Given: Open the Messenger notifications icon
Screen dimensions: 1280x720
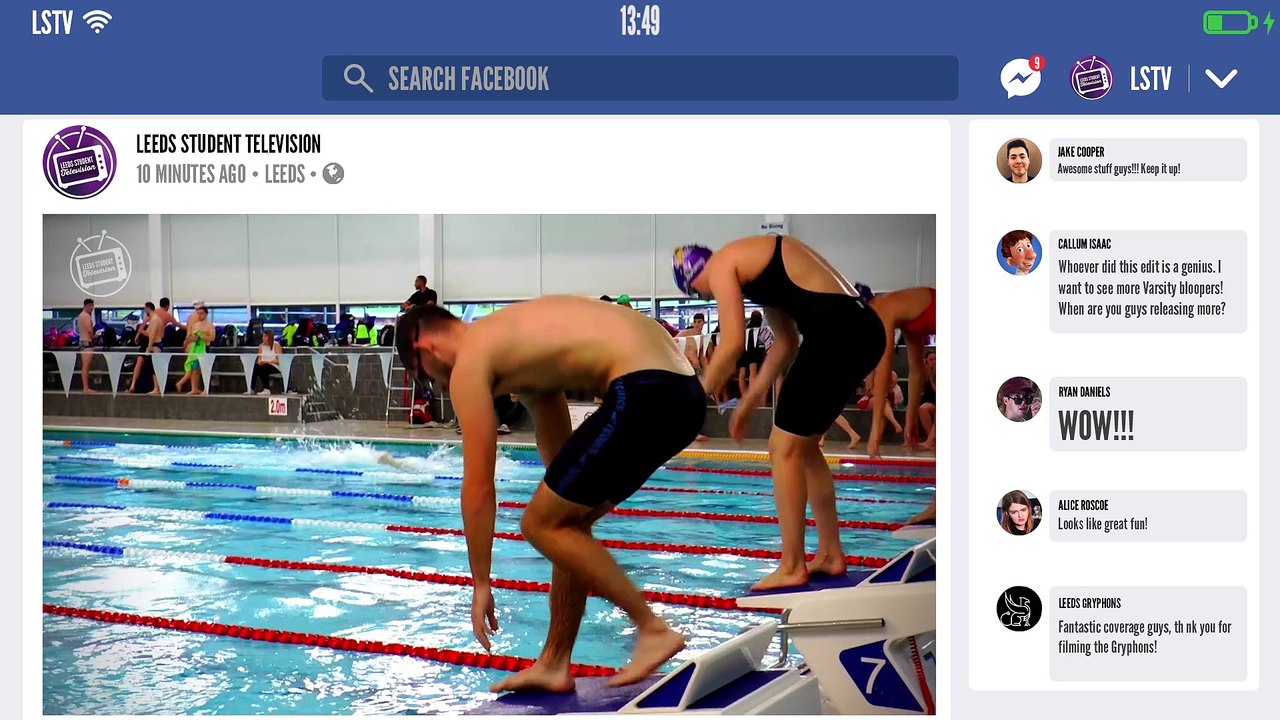Looking at the screenshot, I should point(1021,77).
